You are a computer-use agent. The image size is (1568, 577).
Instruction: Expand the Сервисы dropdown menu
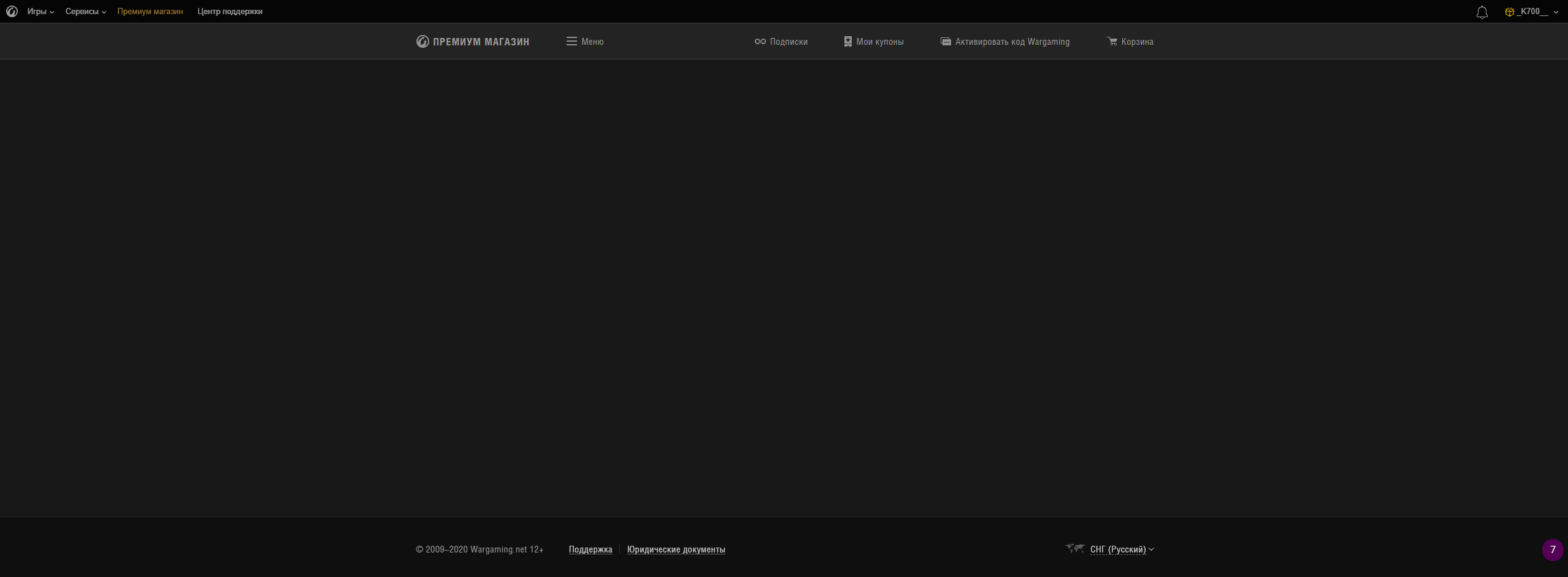[x=86, y=12]
